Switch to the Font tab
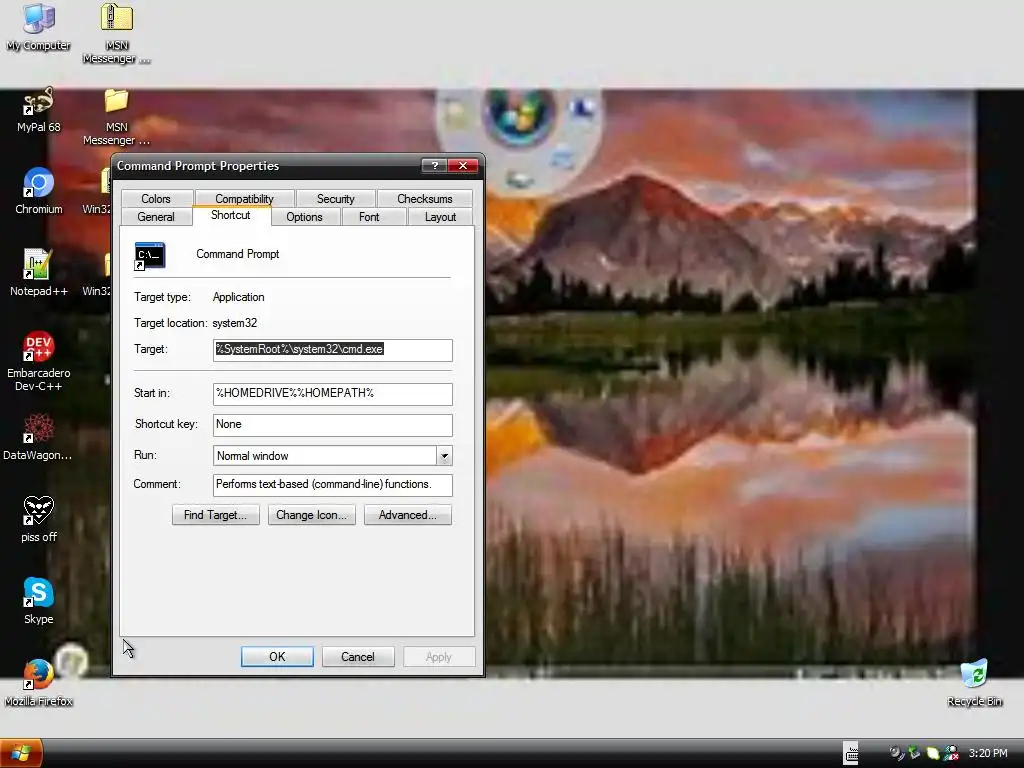Screen dimensions: 1024x768 (x=369, y=217)
